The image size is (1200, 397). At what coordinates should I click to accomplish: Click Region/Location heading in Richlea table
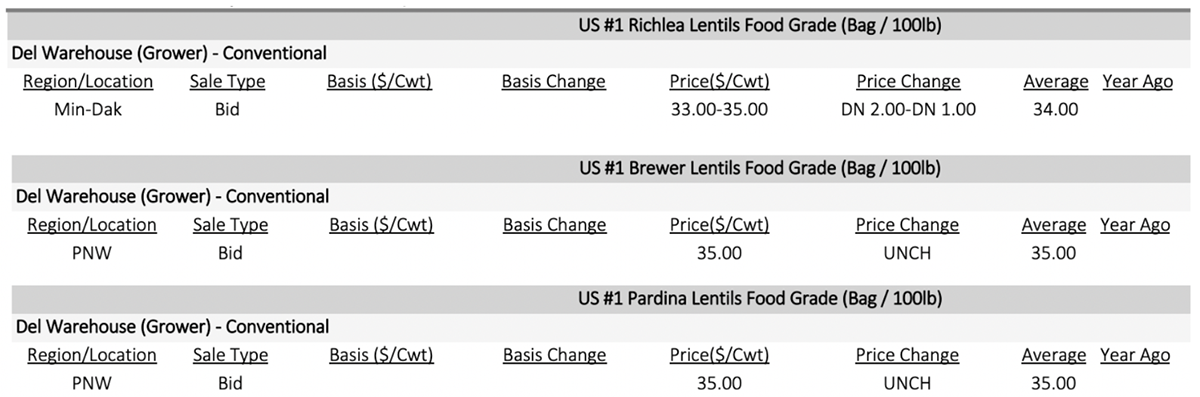point(88,82)
